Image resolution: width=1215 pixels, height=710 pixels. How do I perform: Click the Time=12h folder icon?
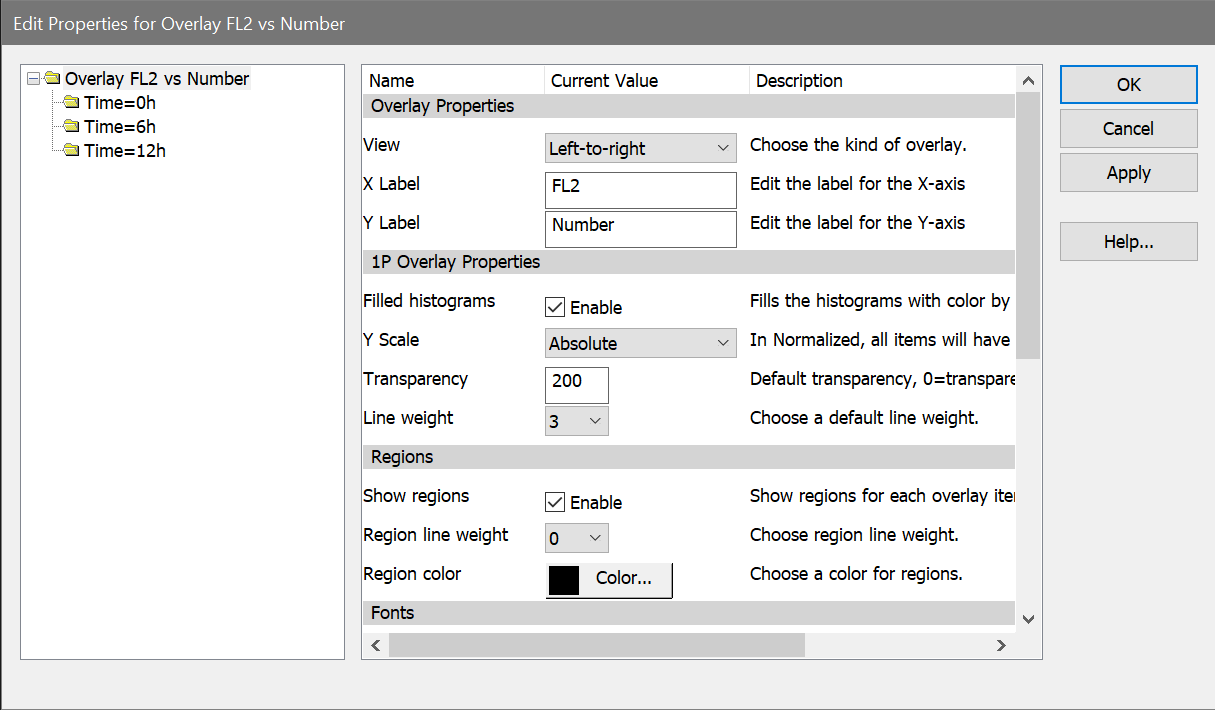click(x=71, y=151)
